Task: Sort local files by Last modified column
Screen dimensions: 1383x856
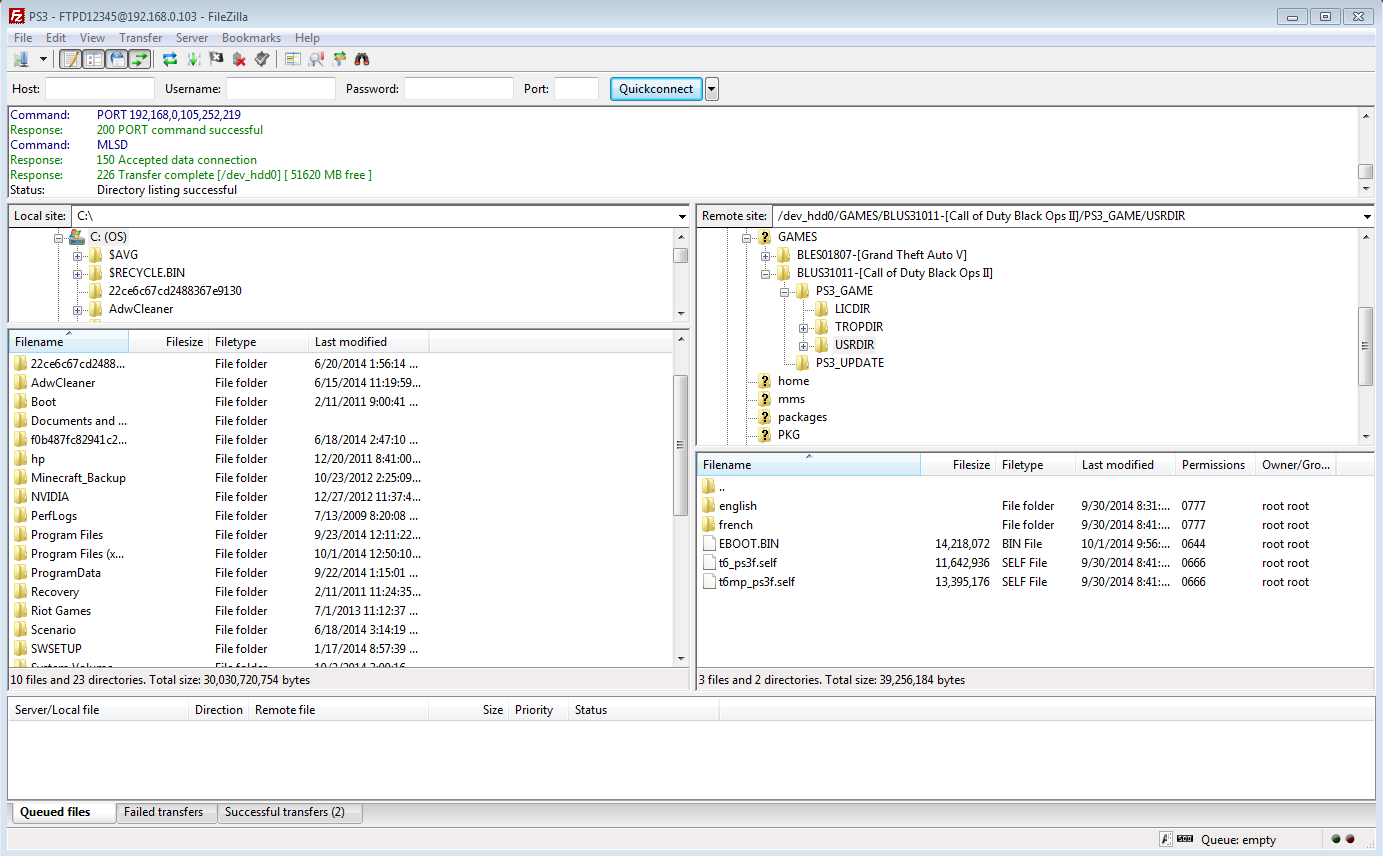Action: [368, 342]
